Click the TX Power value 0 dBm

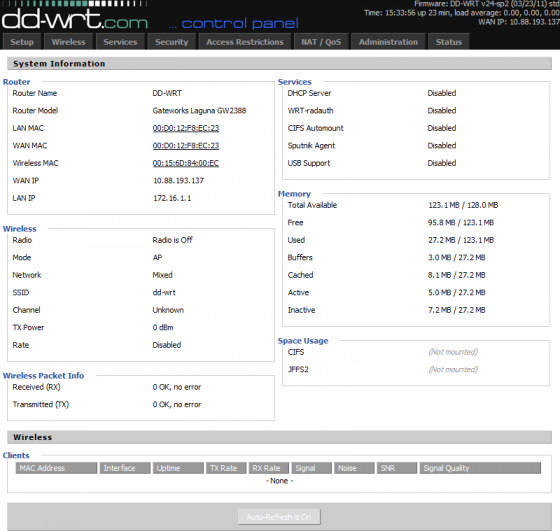pyautogui.click(x=163, y=327)
